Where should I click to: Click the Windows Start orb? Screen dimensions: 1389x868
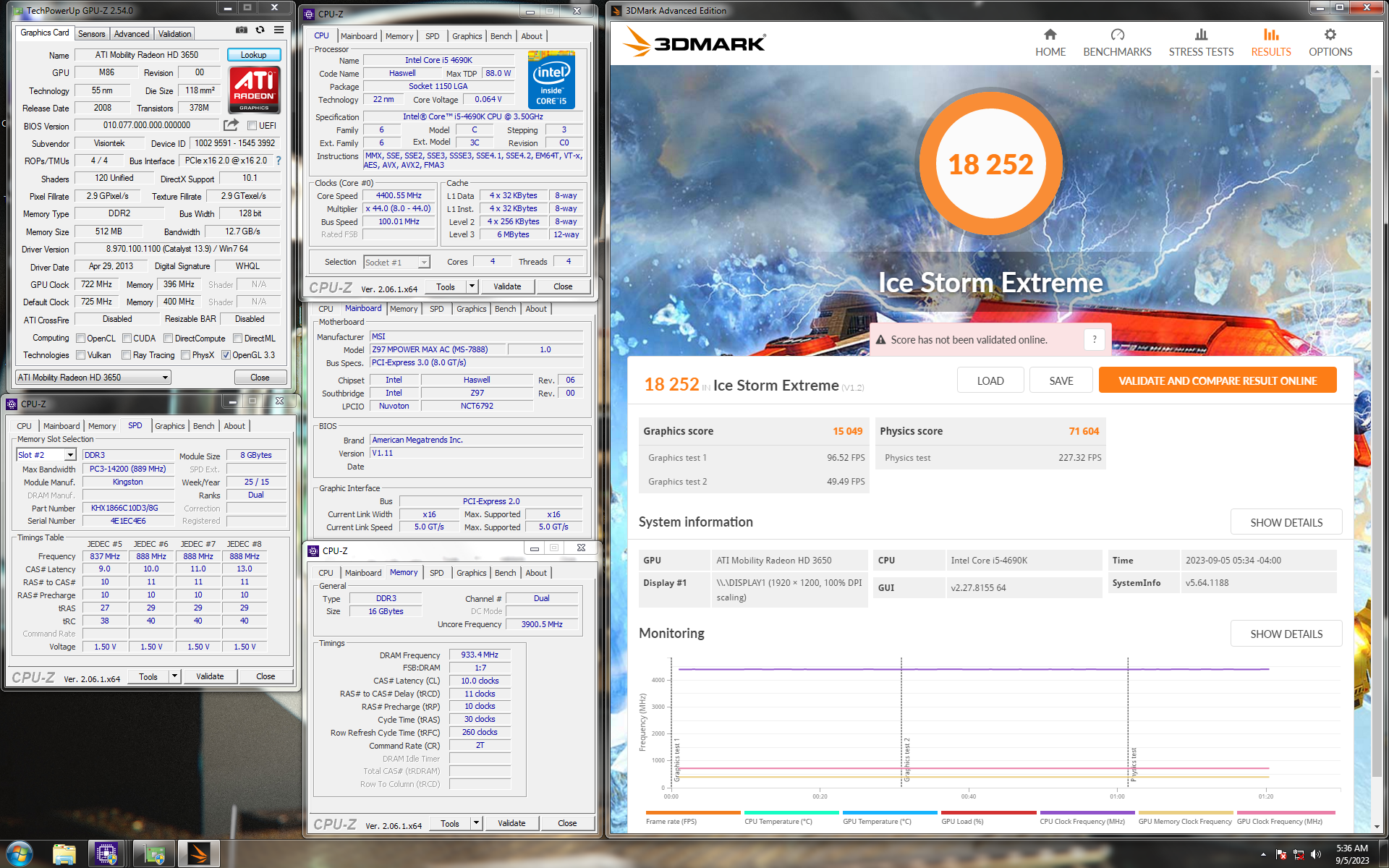[x=20, y=854]
